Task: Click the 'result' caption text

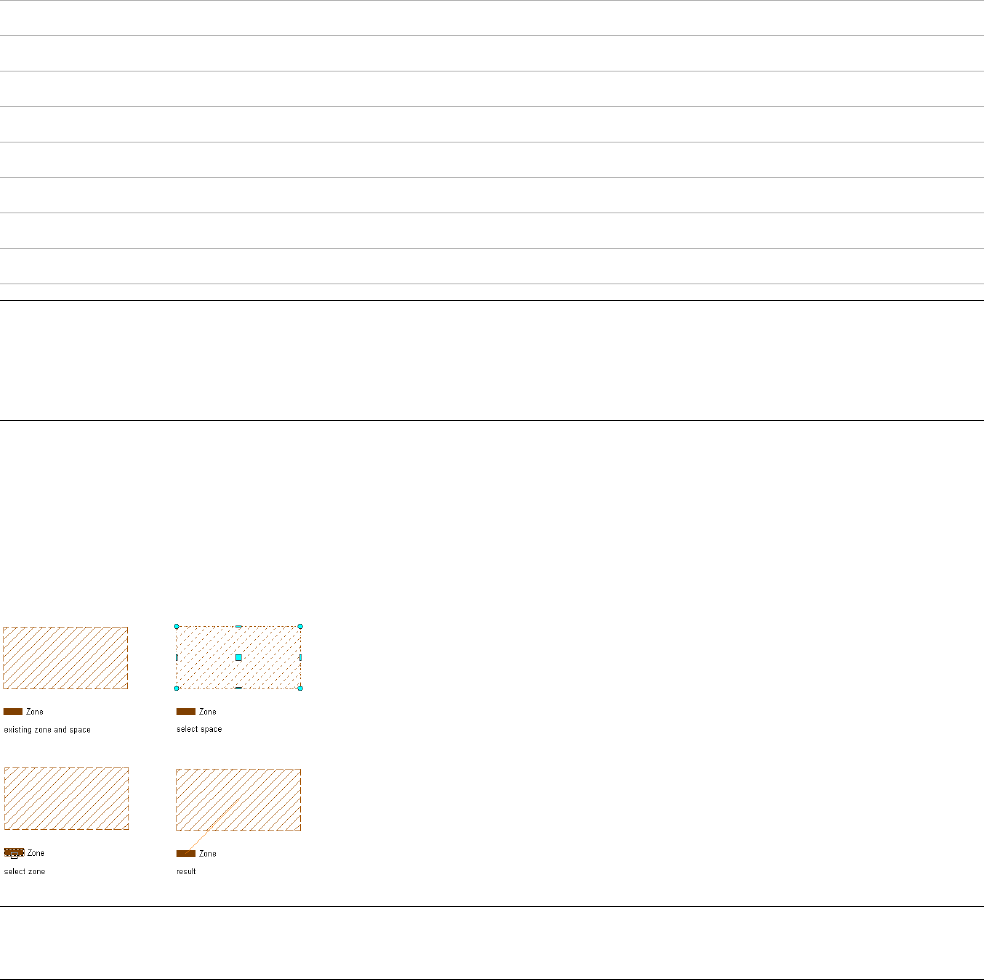Action: click(x=187, y=871)
